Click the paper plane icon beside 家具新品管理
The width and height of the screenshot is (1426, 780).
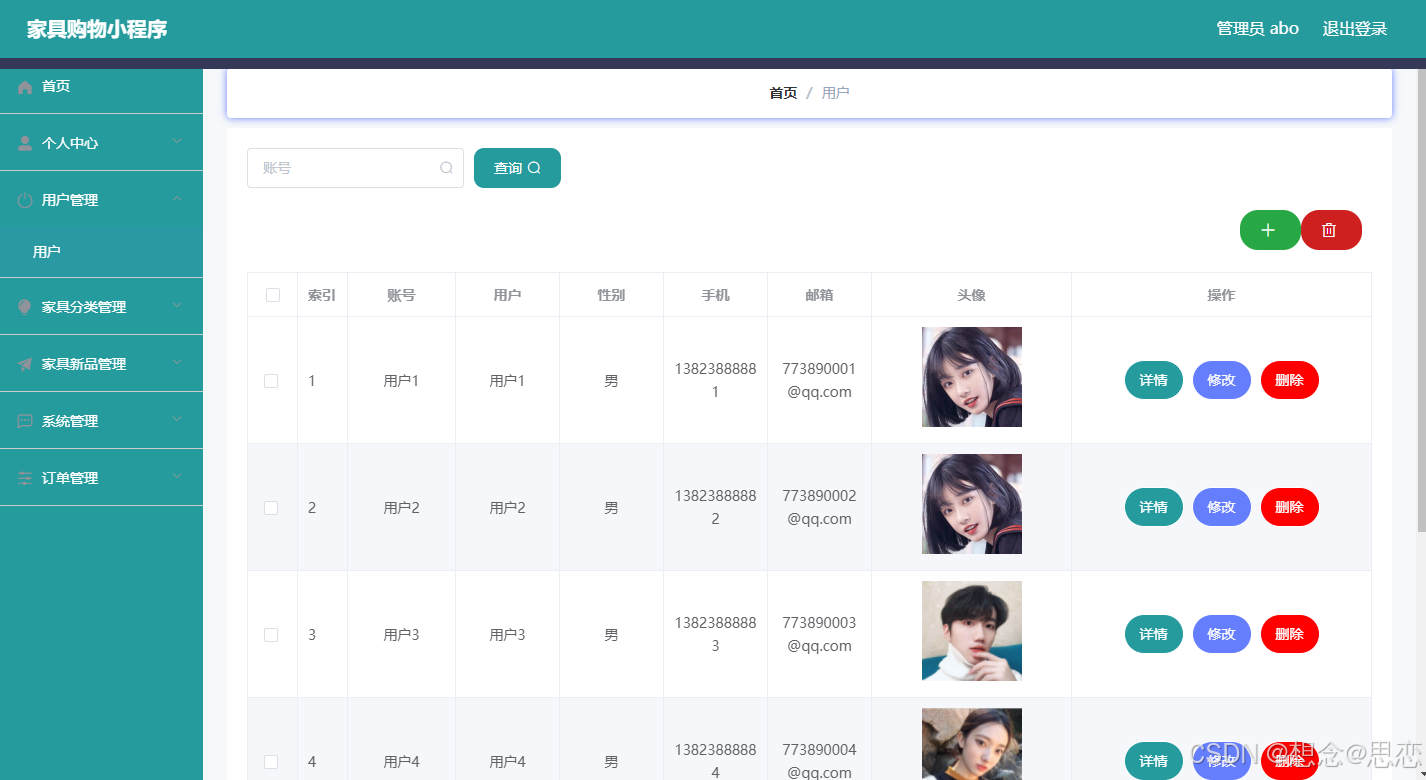25,364
